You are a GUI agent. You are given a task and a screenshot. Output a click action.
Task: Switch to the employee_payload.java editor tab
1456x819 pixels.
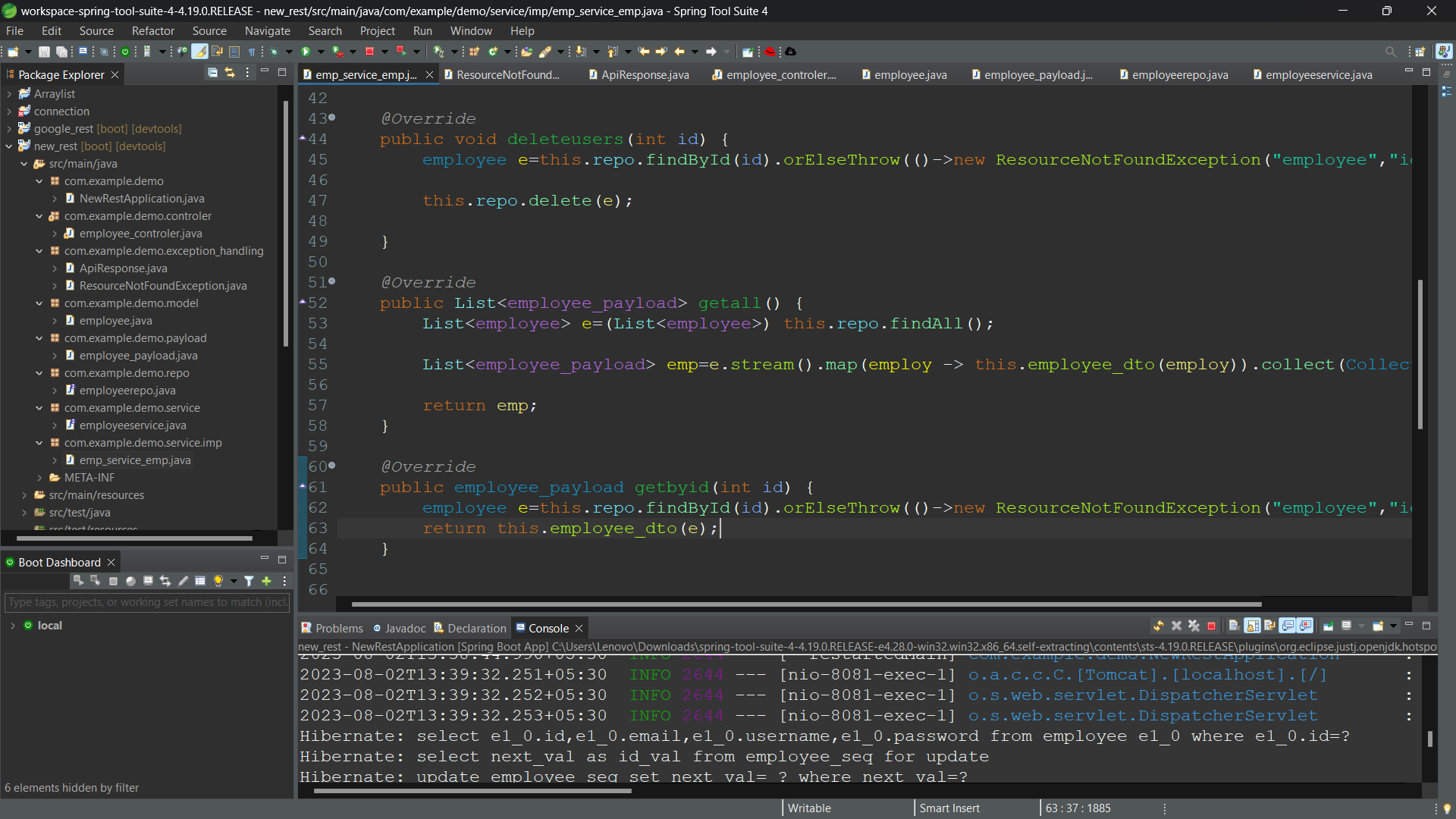(1037, 75)
